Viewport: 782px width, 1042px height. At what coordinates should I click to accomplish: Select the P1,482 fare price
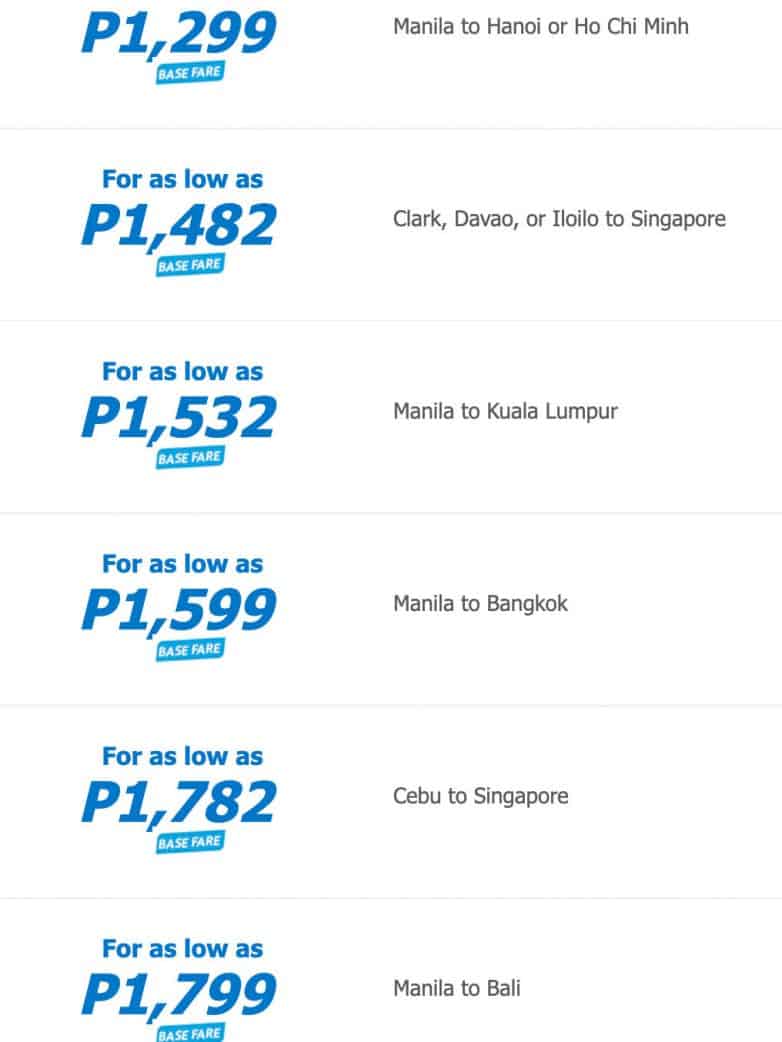point(178,226)
